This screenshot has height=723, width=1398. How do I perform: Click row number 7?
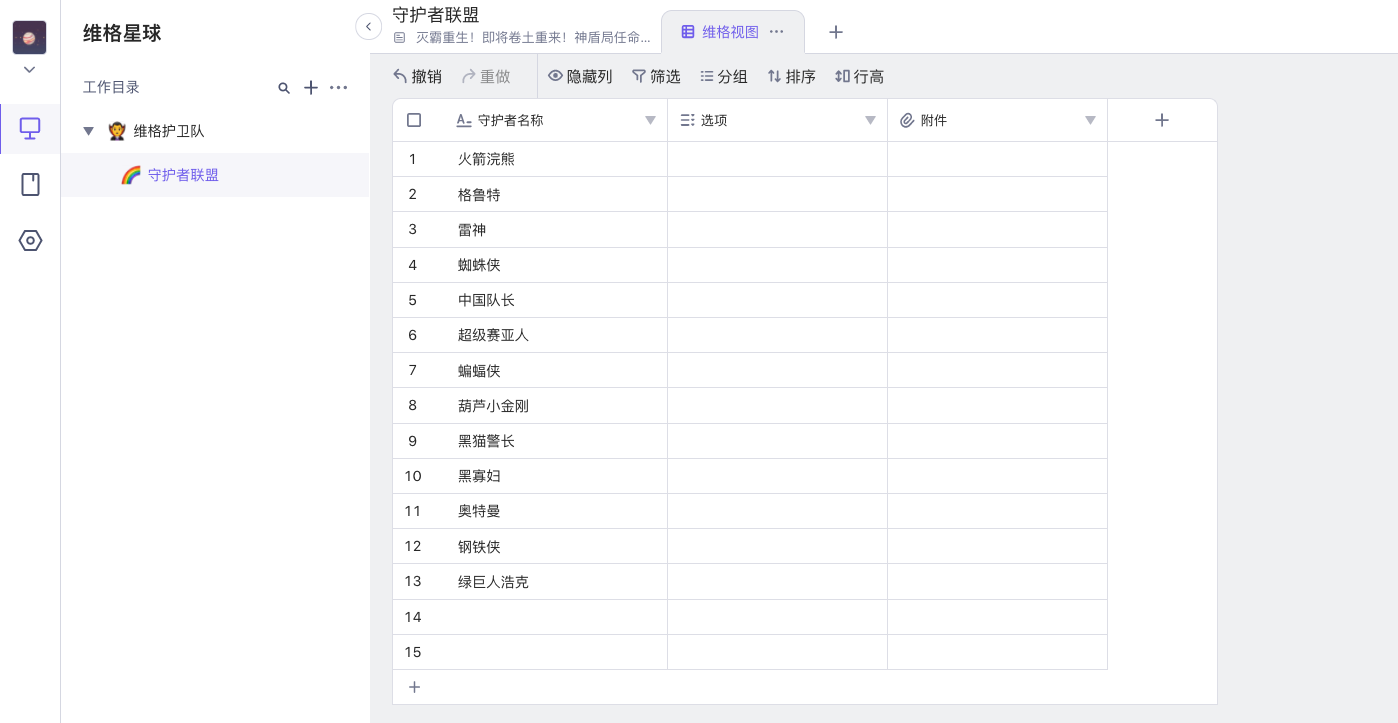click(x=412, y=370)
